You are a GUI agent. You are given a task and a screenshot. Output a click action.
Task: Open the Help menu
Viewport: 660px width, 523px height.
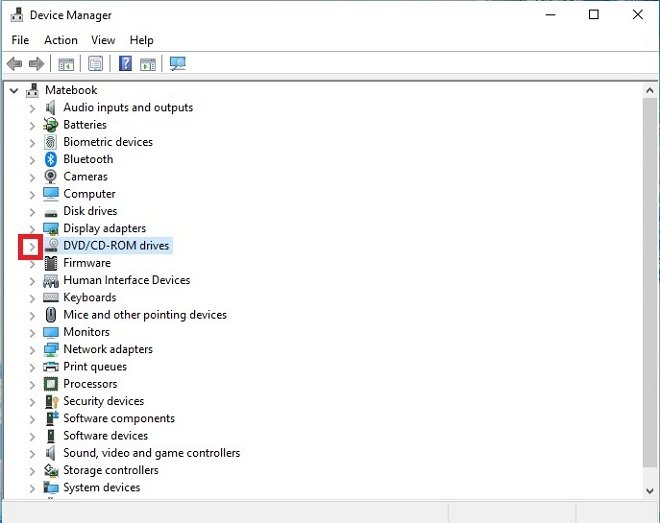[141, 40]
